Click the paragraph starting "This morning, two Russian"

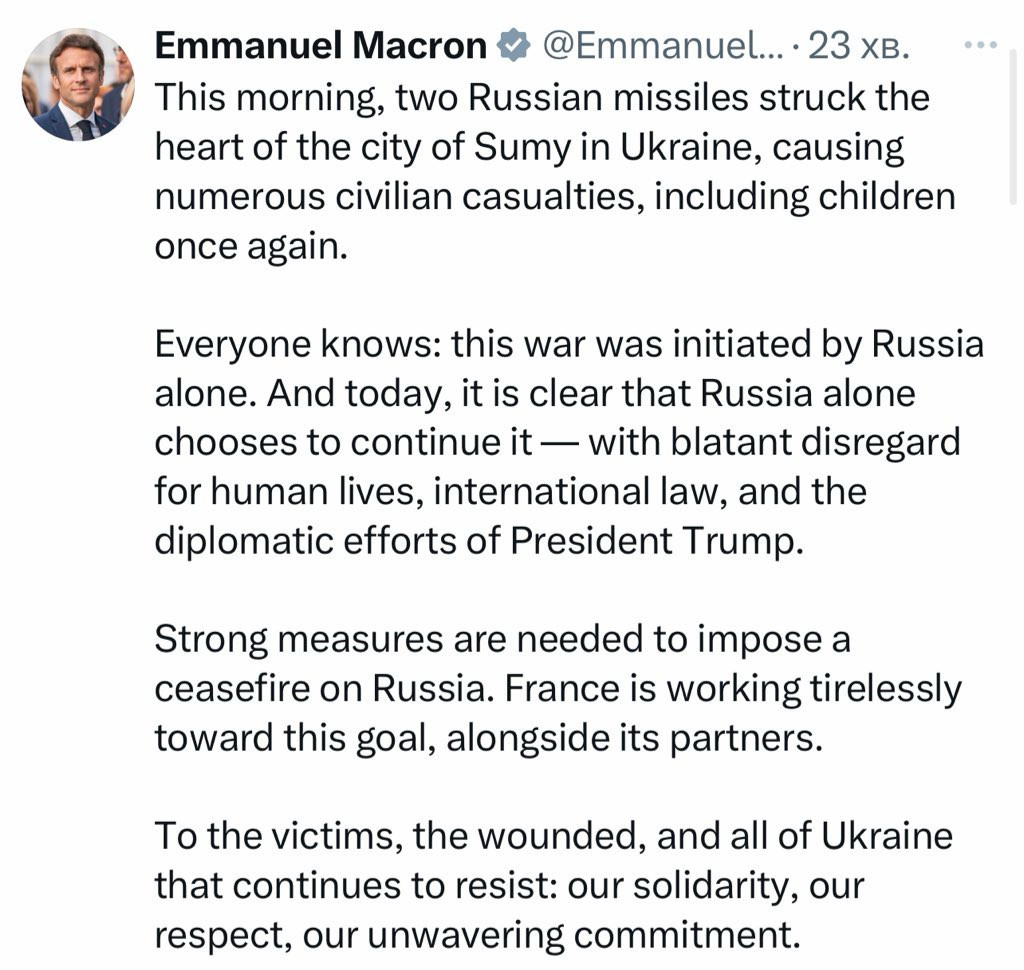click(555, 171)
